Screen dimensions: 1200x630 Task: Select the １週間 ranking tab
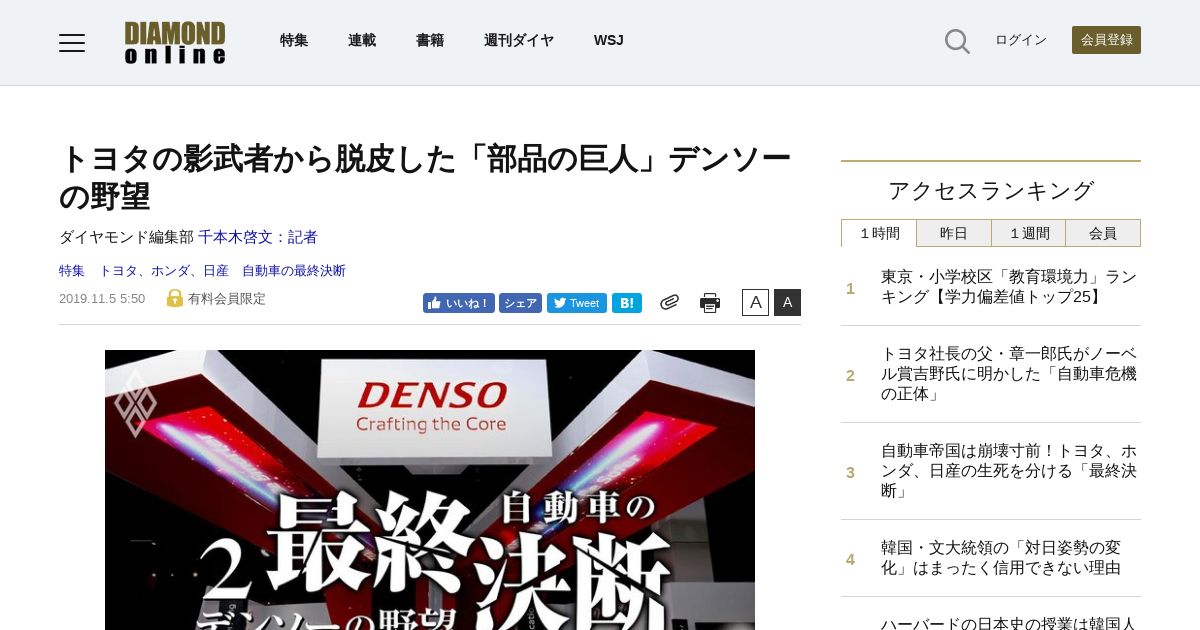1028,233
